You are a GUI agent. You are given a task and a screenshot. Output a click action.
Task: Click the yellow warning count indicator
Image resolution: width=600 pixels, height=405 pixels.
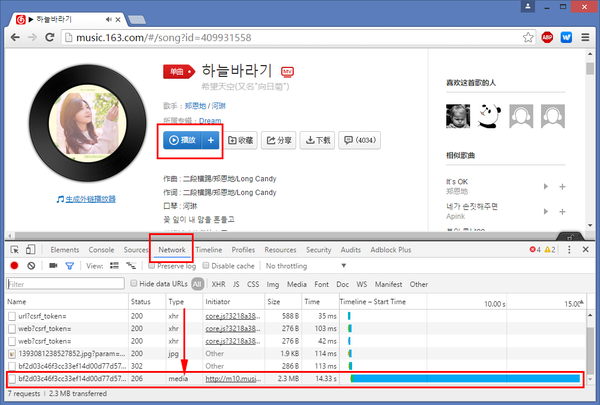coord(550,250)
